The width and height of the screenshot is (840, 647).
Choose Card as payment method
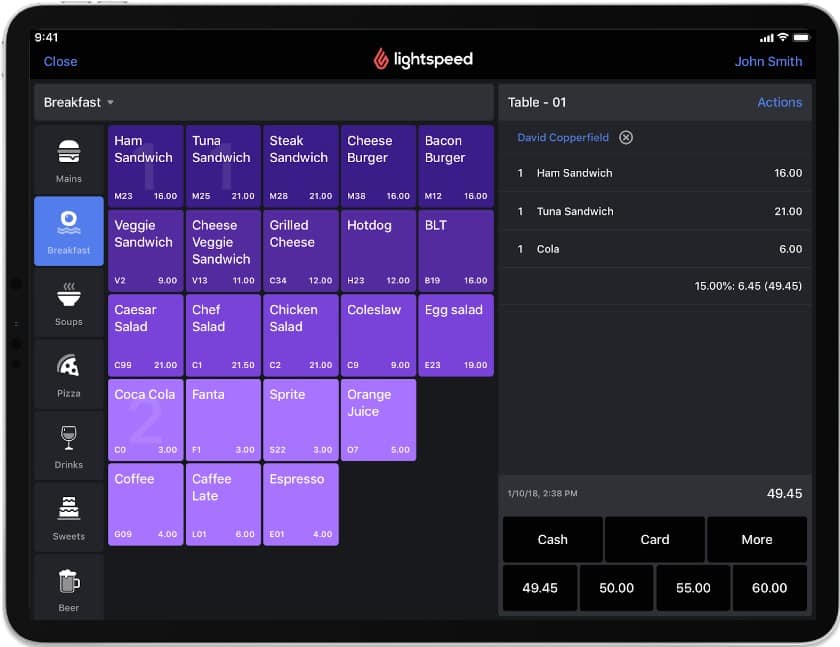[654, 539]
